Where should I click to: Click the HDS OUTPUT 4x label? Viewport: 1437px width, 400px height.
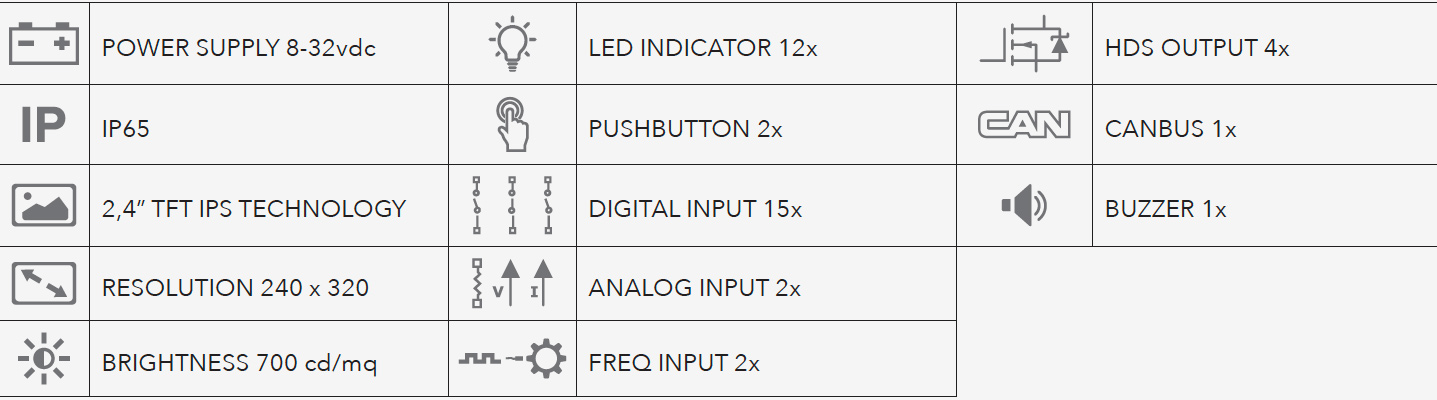point(1197,47)
